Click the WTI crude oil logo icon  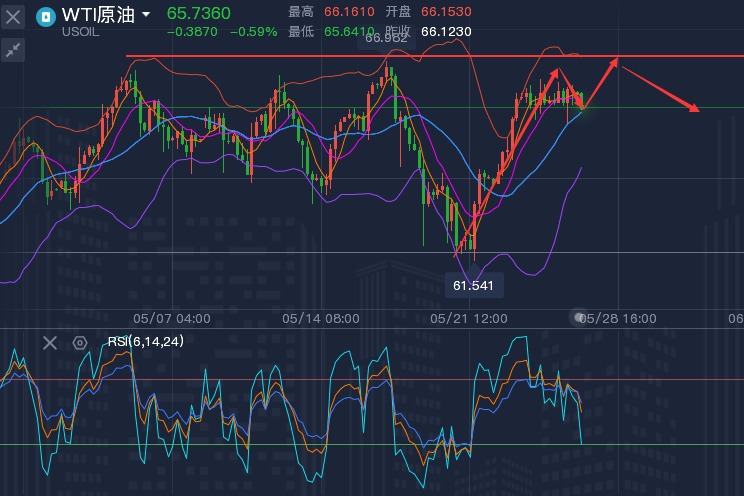[x=46, y=16]
